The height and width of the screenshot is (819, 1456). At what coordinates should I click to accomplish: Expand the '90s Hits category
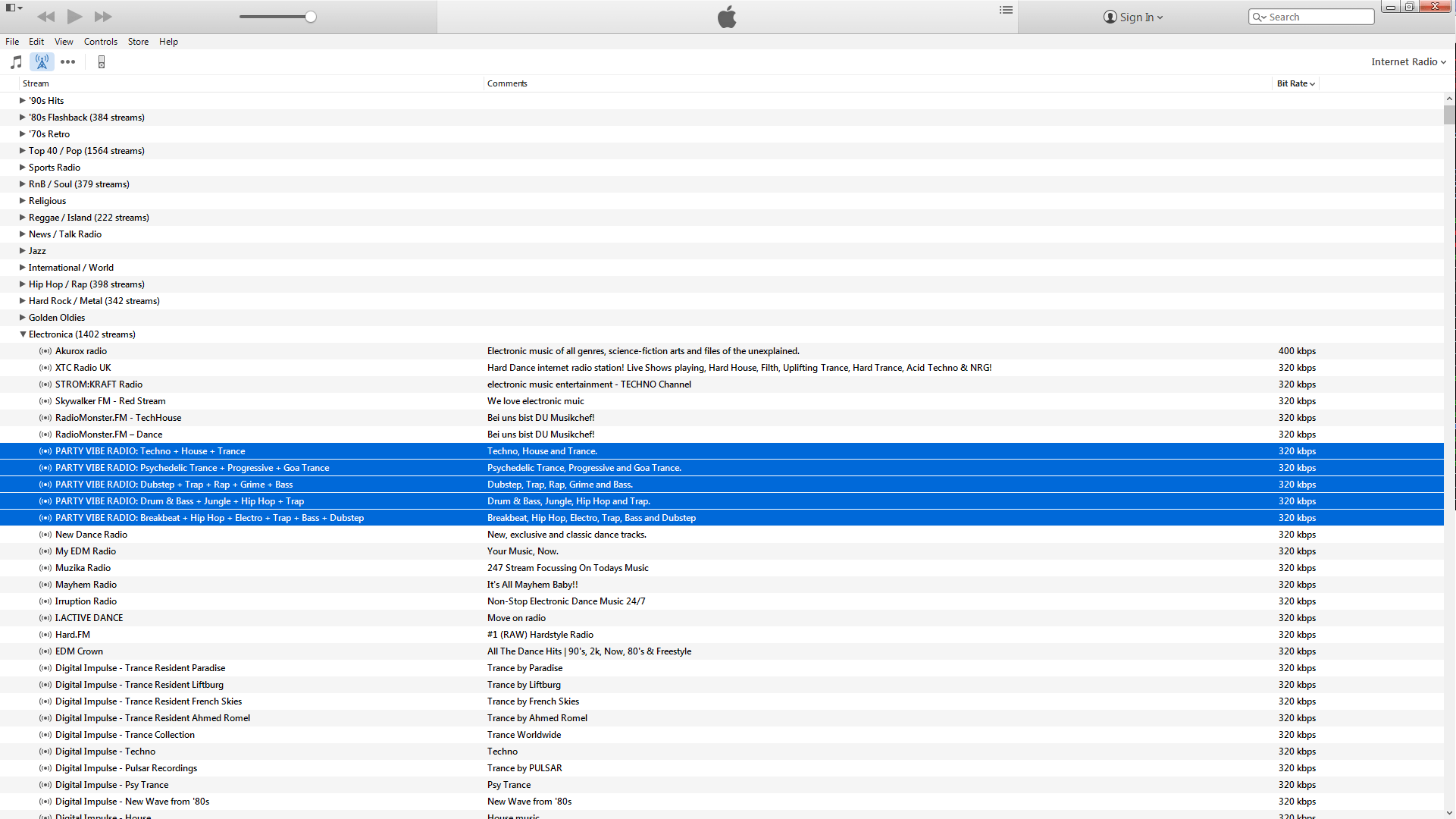point(22,100)
